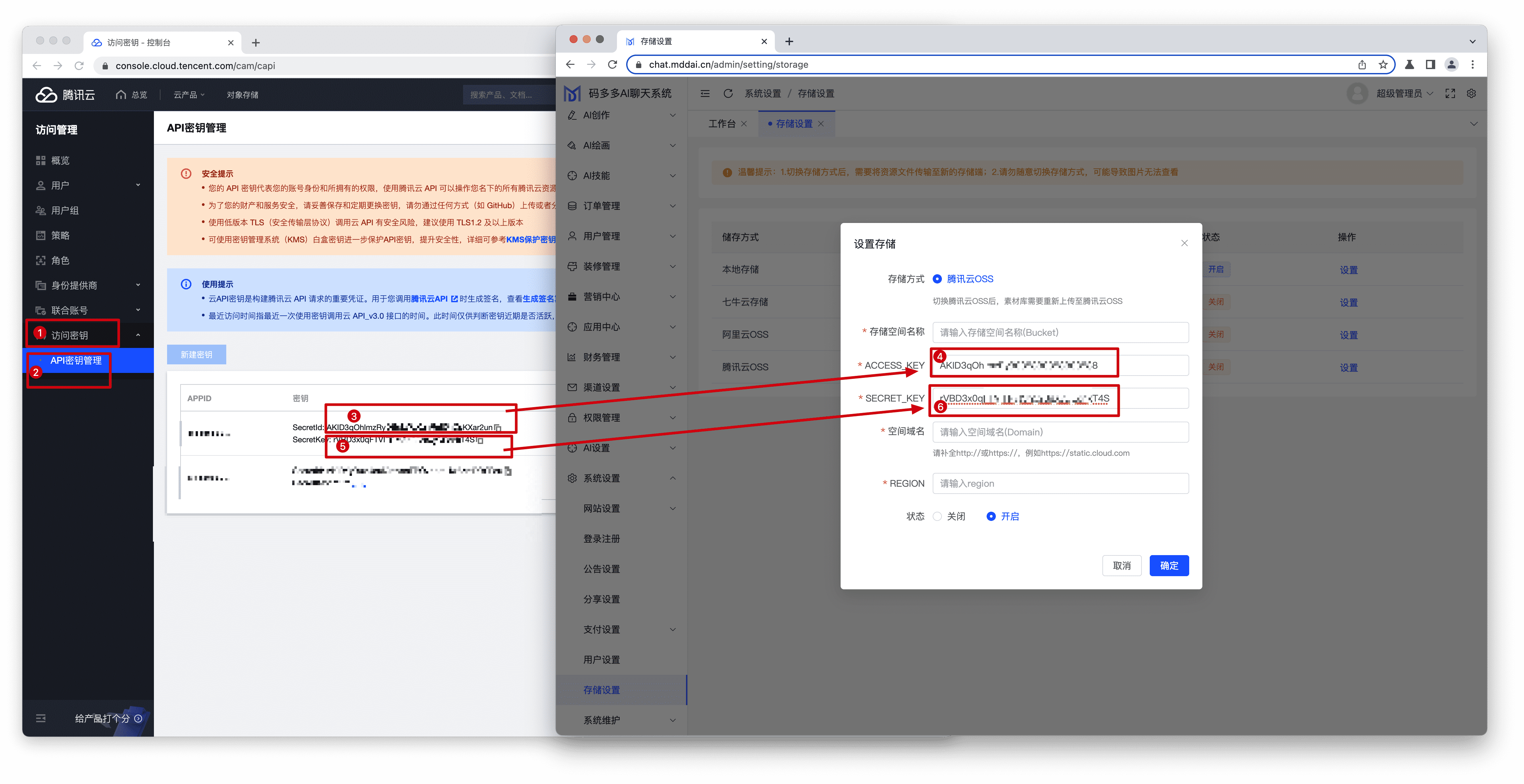Close the 访问密钥 - 控制台 browser tab
The width and height of the screenshot is (1524, 784).
(x=231, y=43)
